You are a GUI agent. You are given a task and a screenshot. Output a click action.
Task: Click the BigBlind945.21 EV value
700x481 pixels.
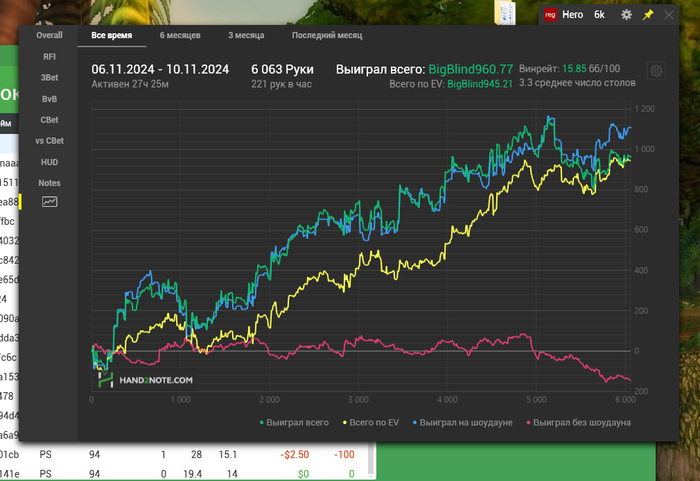[x=480, y=84]
